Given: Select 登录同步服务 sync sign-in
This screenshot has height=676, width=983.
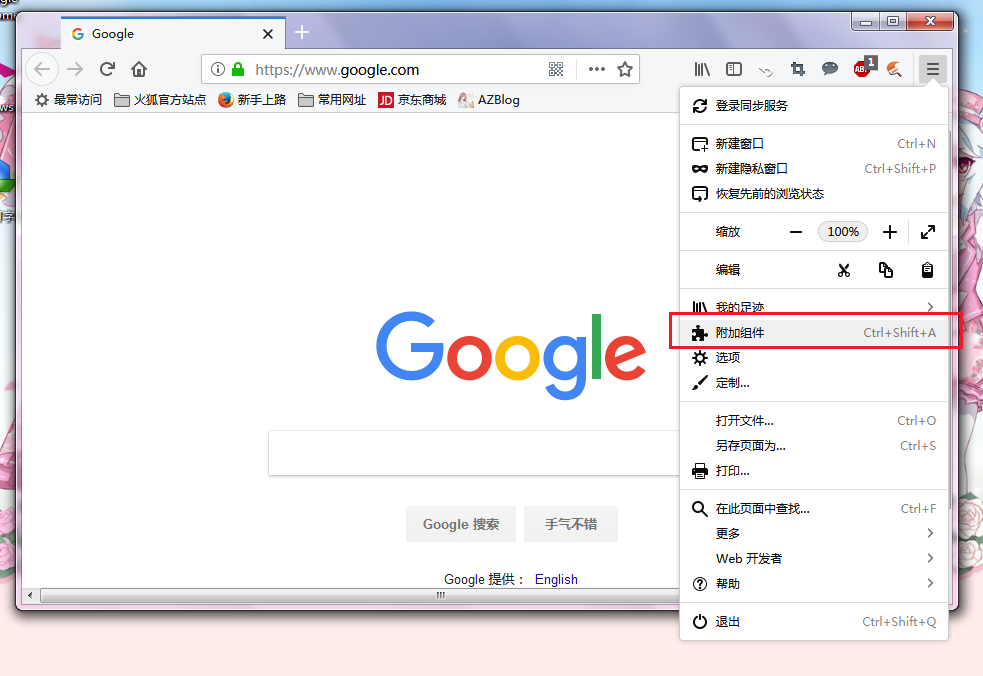Looking at the screenshot, I should (x=814, y=106).
